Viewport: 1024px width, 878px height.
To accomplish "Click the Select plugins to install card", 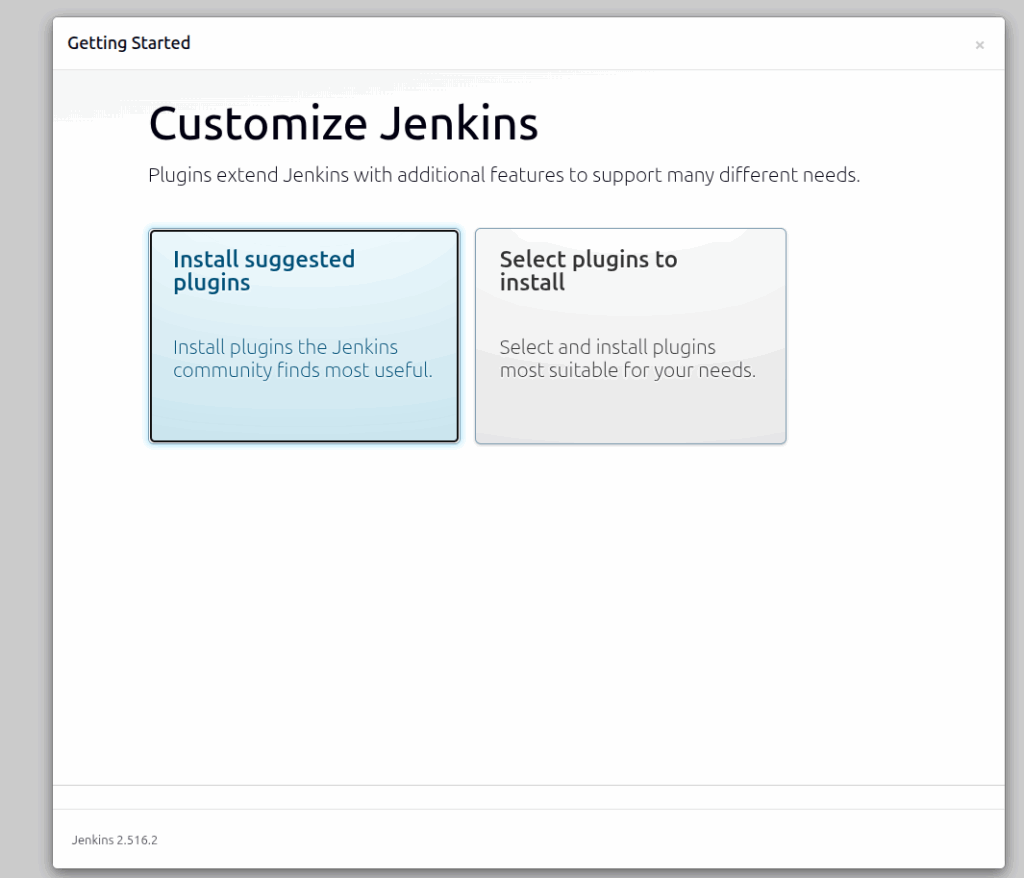I will (631, 336).
